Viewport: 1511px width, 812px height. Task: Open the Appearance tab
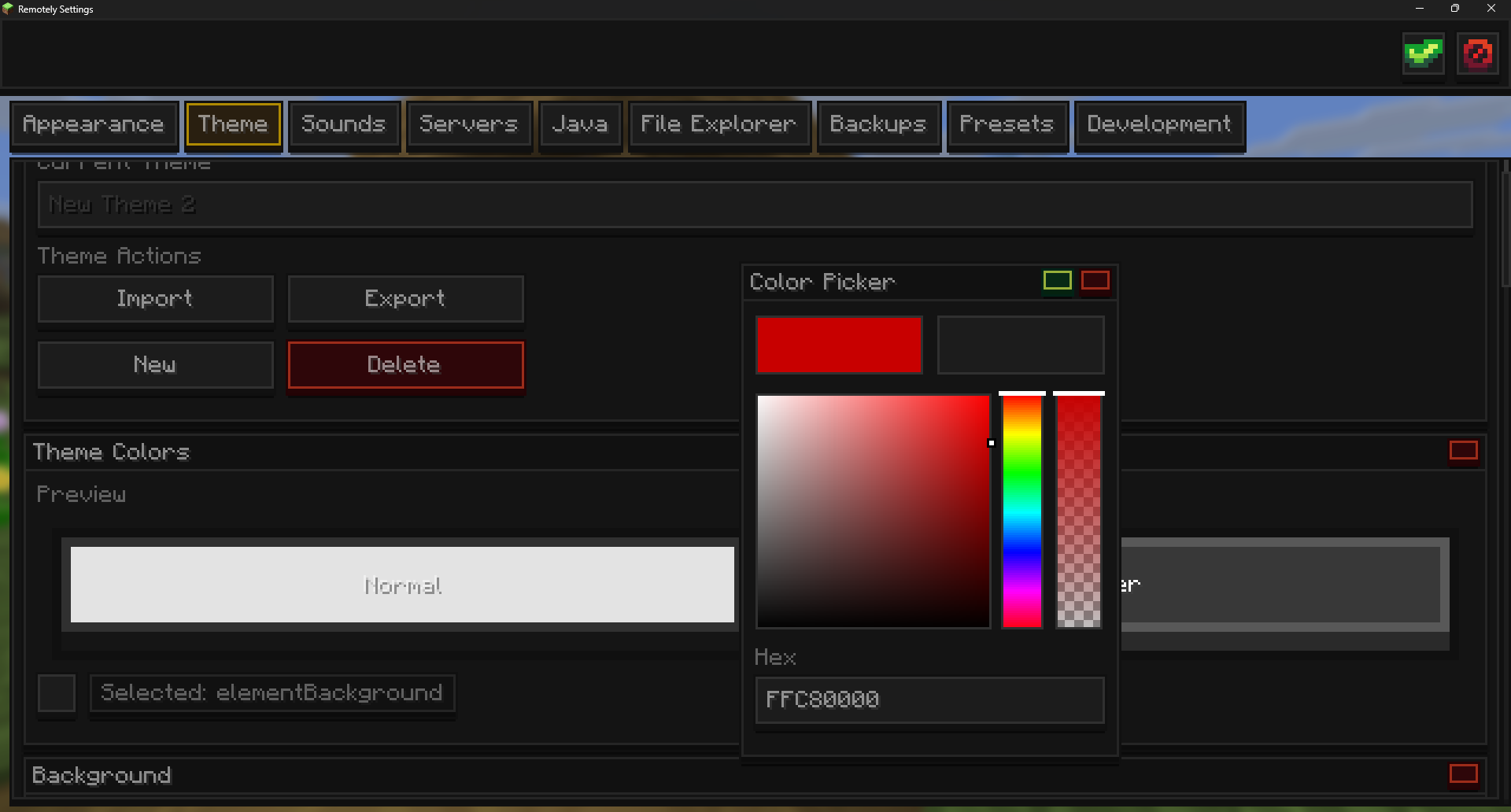94,124
